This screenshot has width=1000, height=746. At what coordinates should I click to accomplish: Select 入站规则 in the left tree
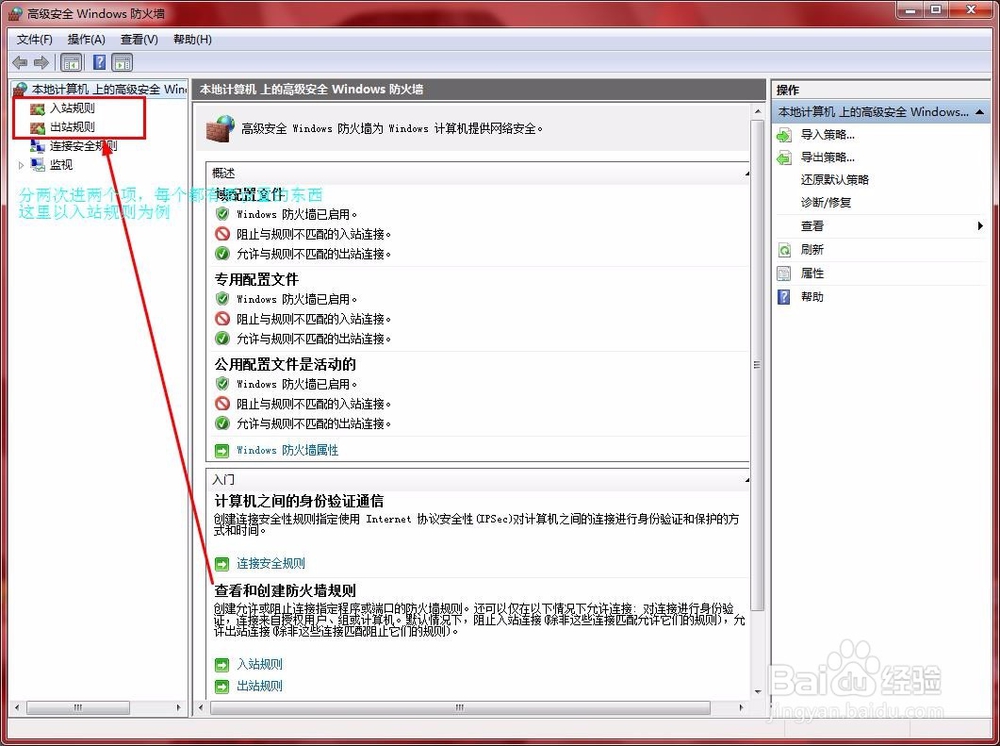(x=73, y=108)
